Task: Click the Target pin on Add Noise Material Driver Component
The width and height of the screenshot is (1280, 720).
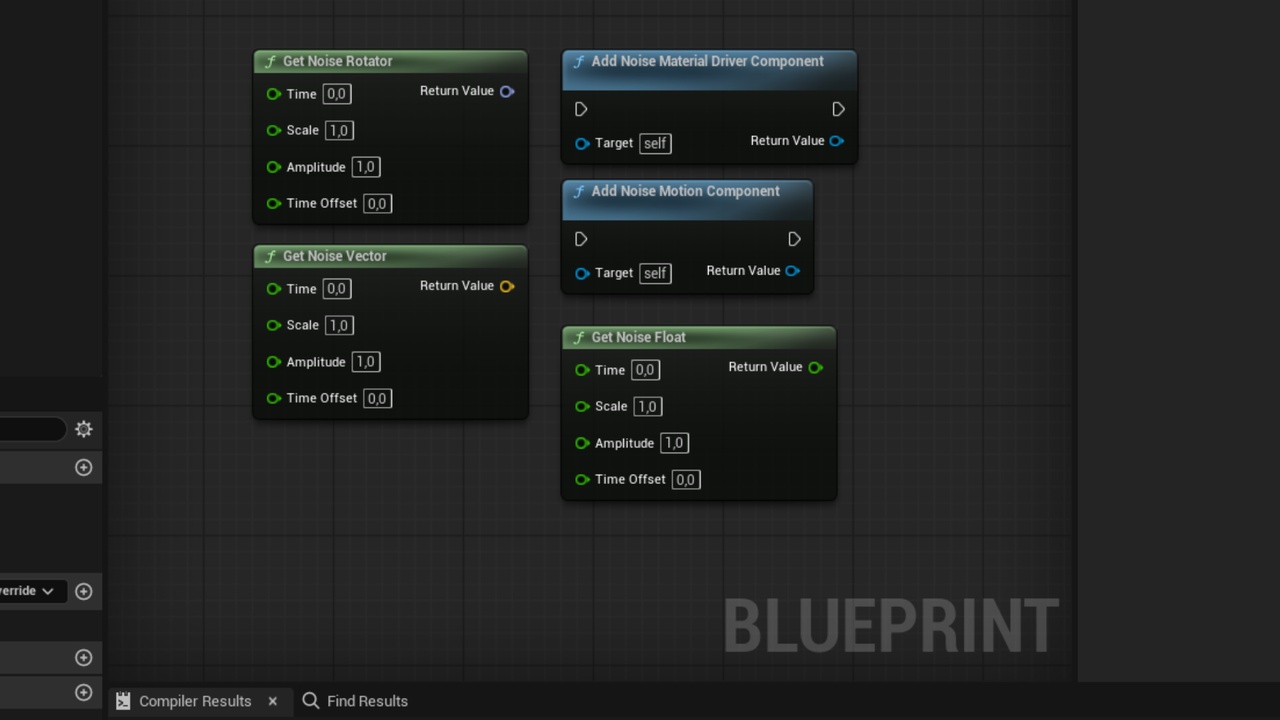Action: [582, 143]
